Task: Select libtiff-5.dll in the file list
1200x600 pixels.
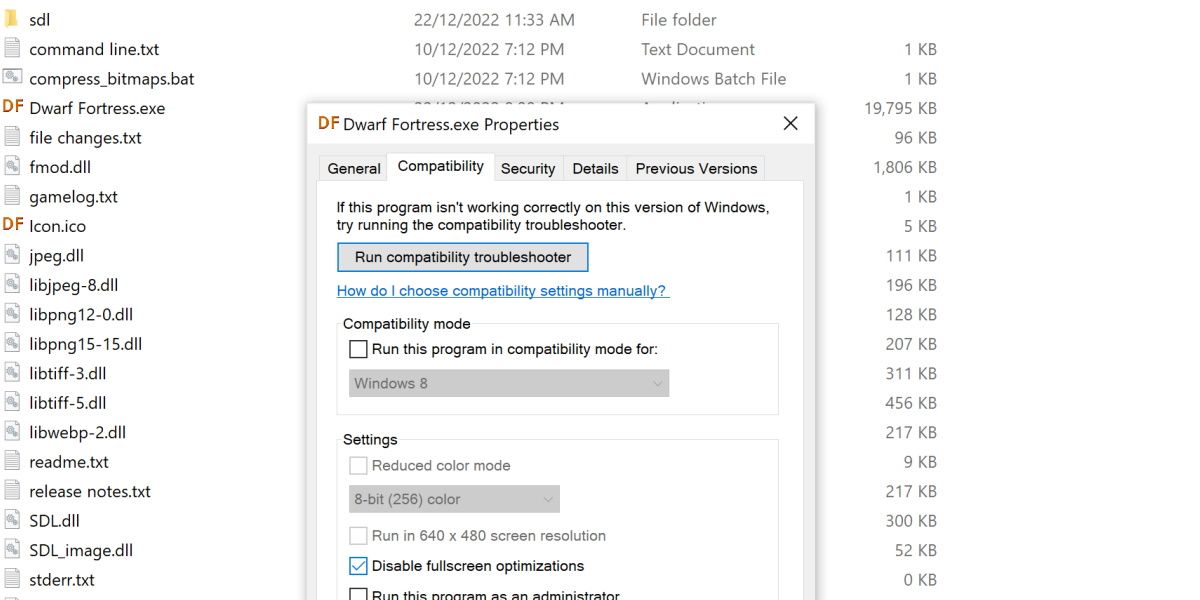Action: pos(68,403)
